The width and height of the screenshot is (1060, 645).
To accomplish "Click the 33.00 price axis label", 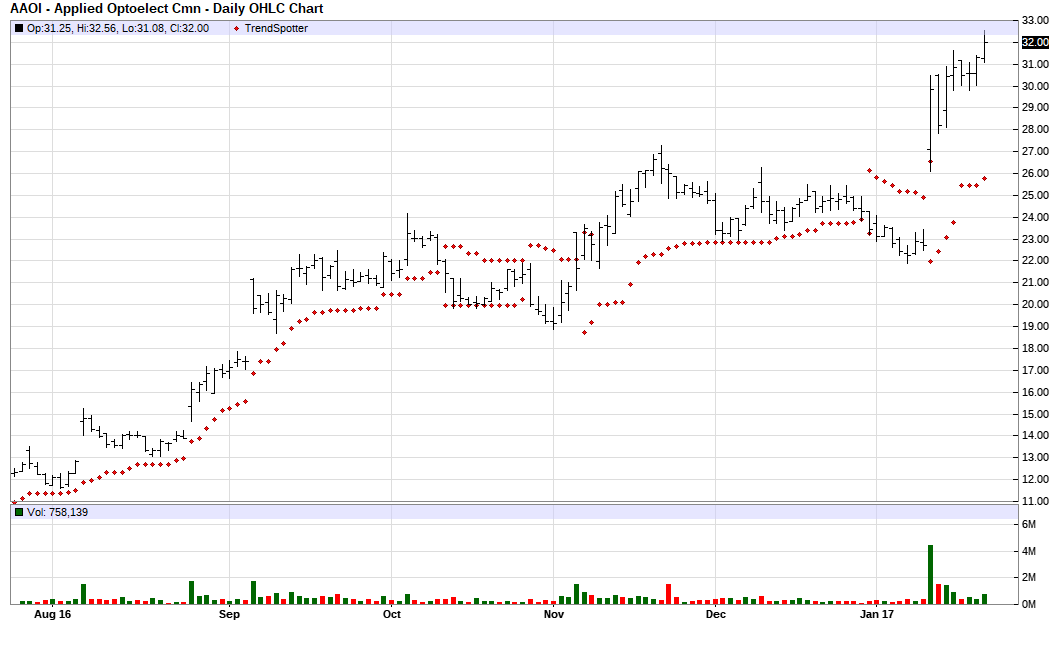I will (x=1035, y=21).
